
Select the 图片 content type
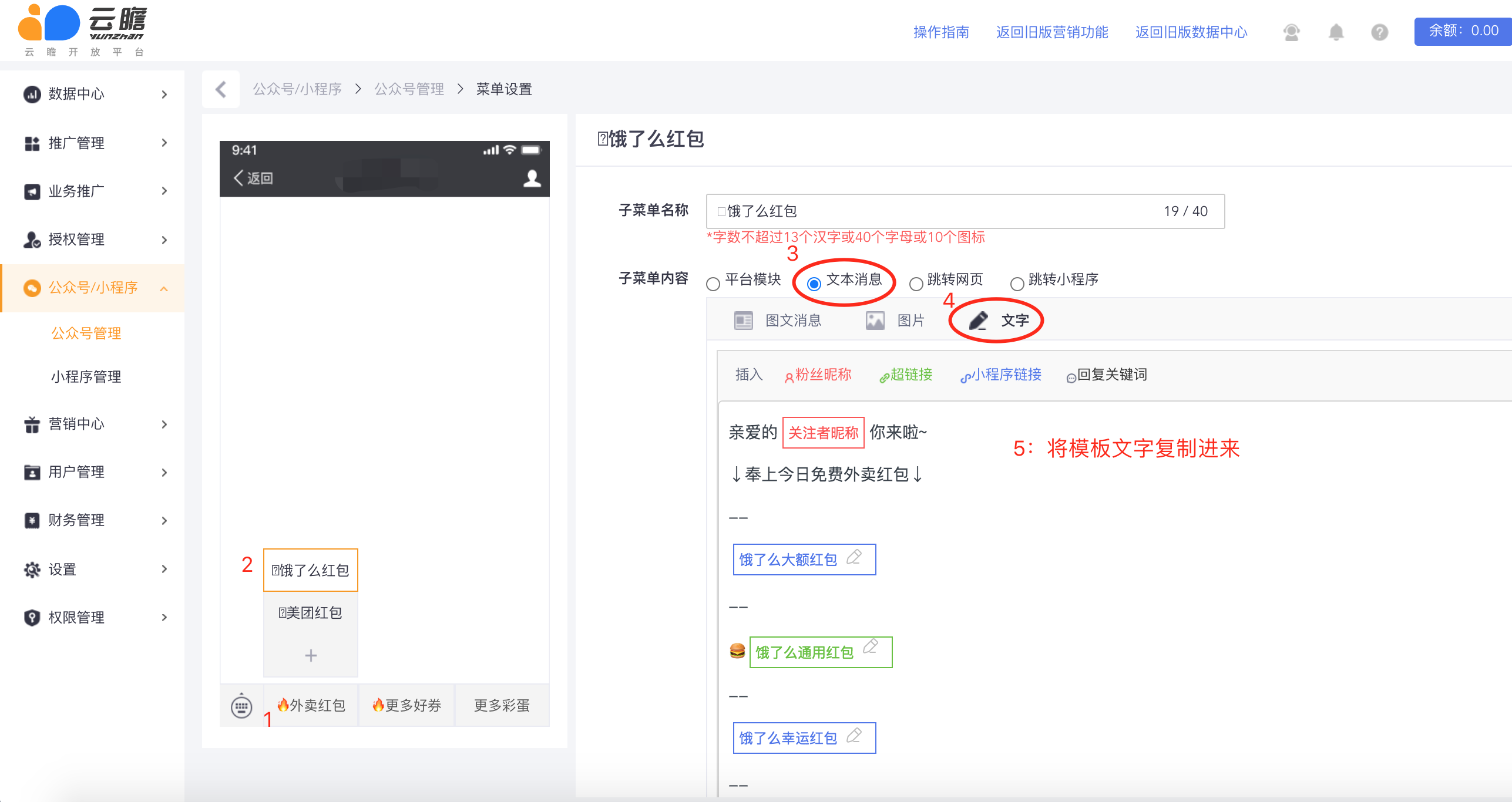[x=895, y=321]
